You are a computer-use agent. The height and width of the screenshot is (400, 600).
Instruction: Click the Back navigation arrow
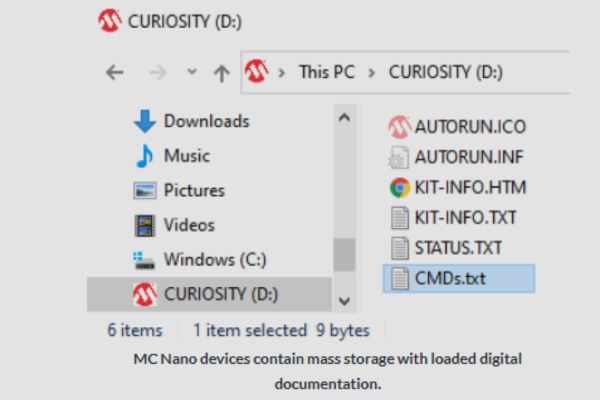pyautogui.click(x=115, y=73)
